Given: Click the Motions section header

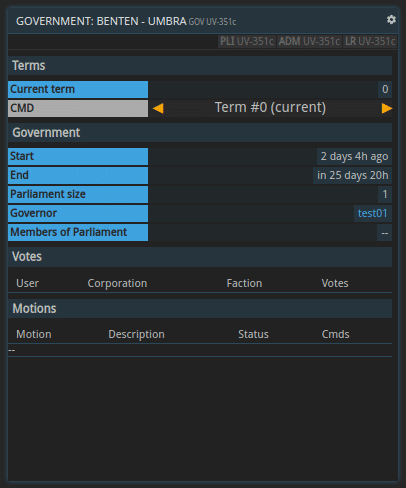Looking at the screenshot, I should pyautogui.click(x=200, y=308).
